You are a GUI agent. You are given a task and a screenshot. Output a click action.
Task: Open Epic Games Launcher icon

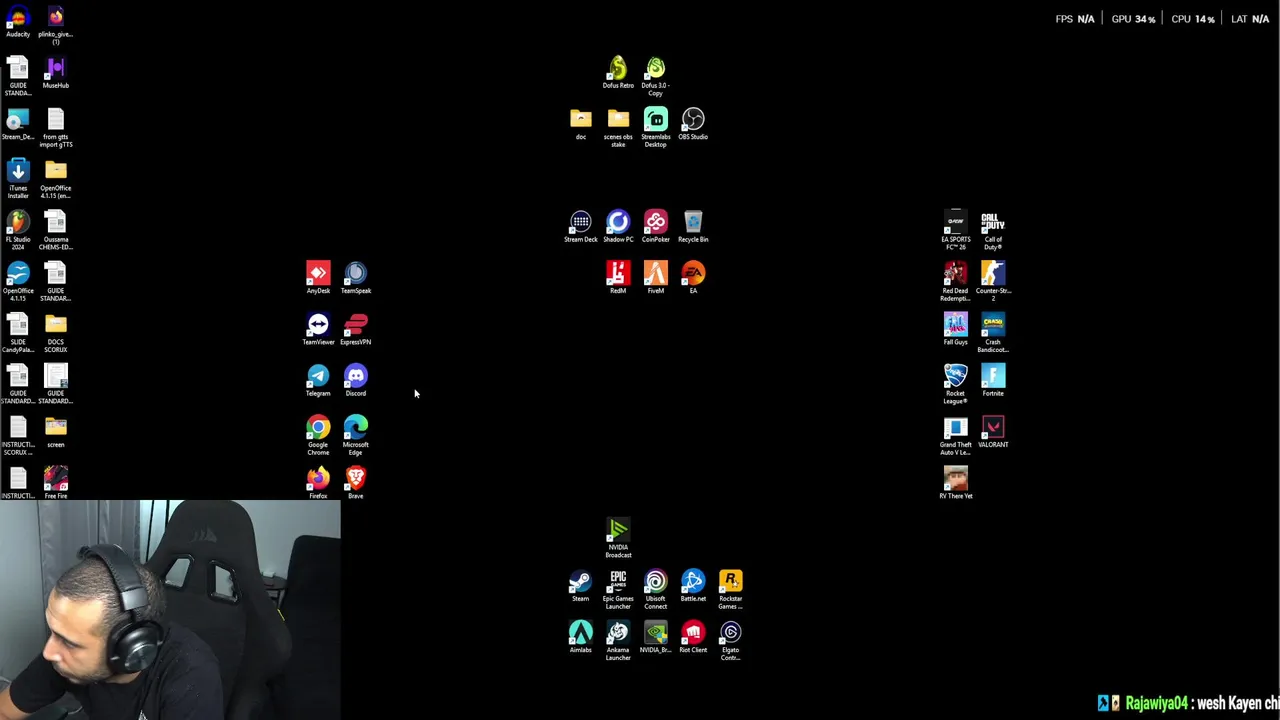click(618, 590)
